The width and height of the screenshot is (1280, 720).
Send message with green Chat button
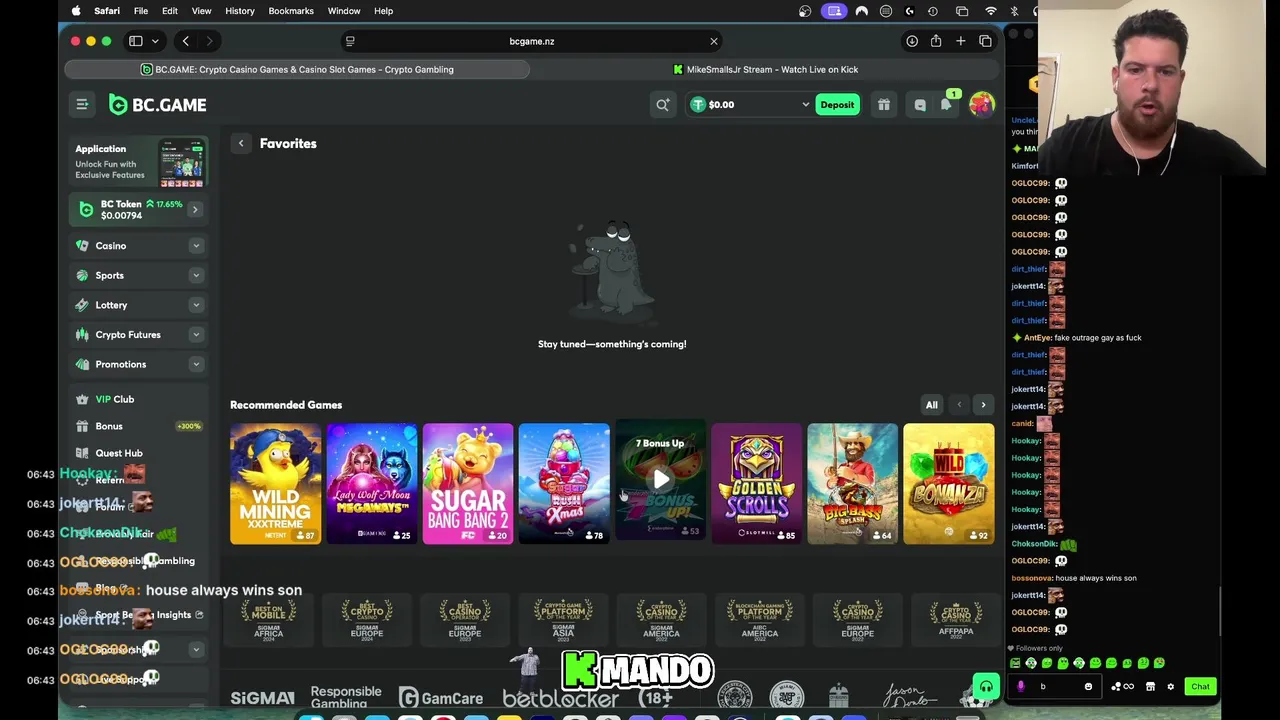click(x=1200, y=686)
